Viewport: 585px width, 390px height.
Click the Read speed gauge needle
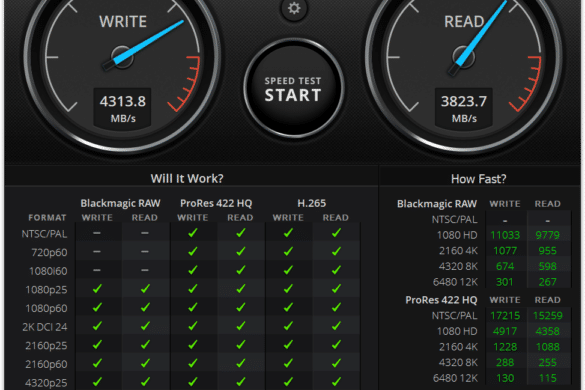tap(478, 37)
